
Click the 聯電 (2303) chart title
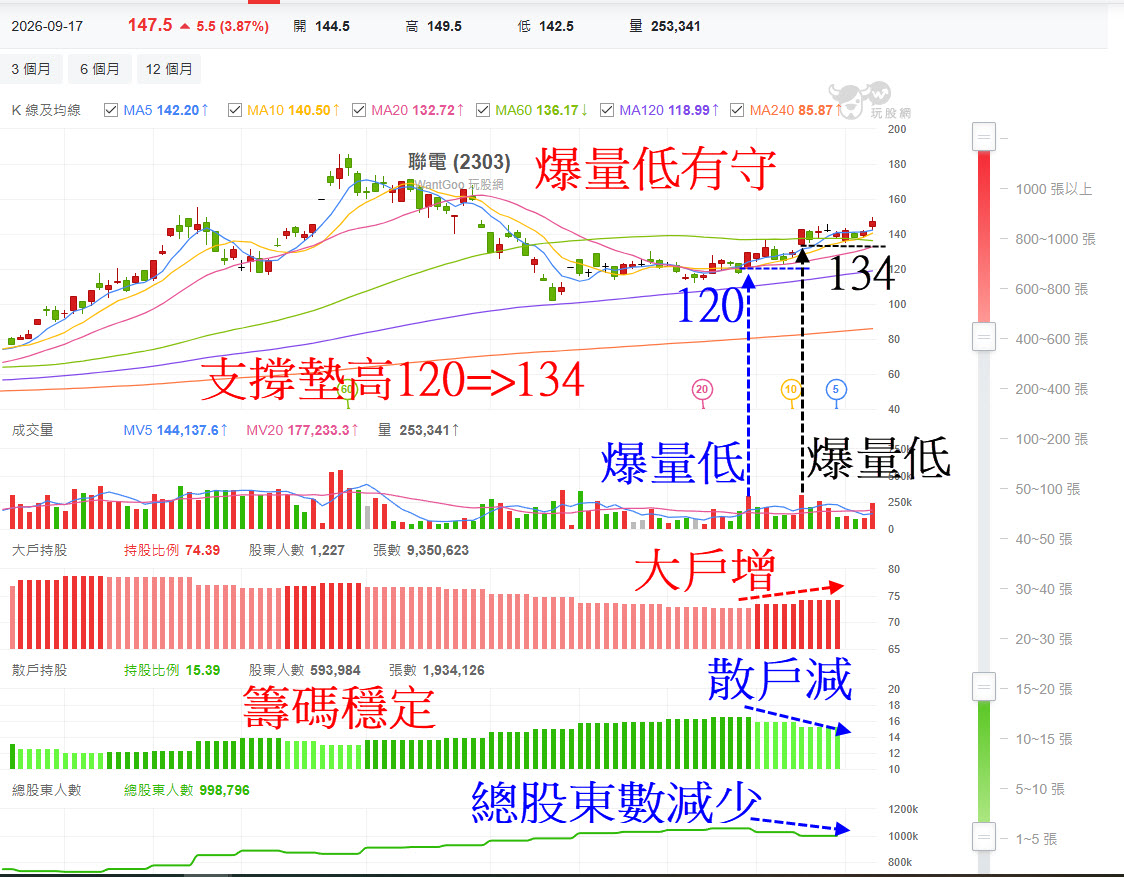pyautogui.click(x=459, y=162)
